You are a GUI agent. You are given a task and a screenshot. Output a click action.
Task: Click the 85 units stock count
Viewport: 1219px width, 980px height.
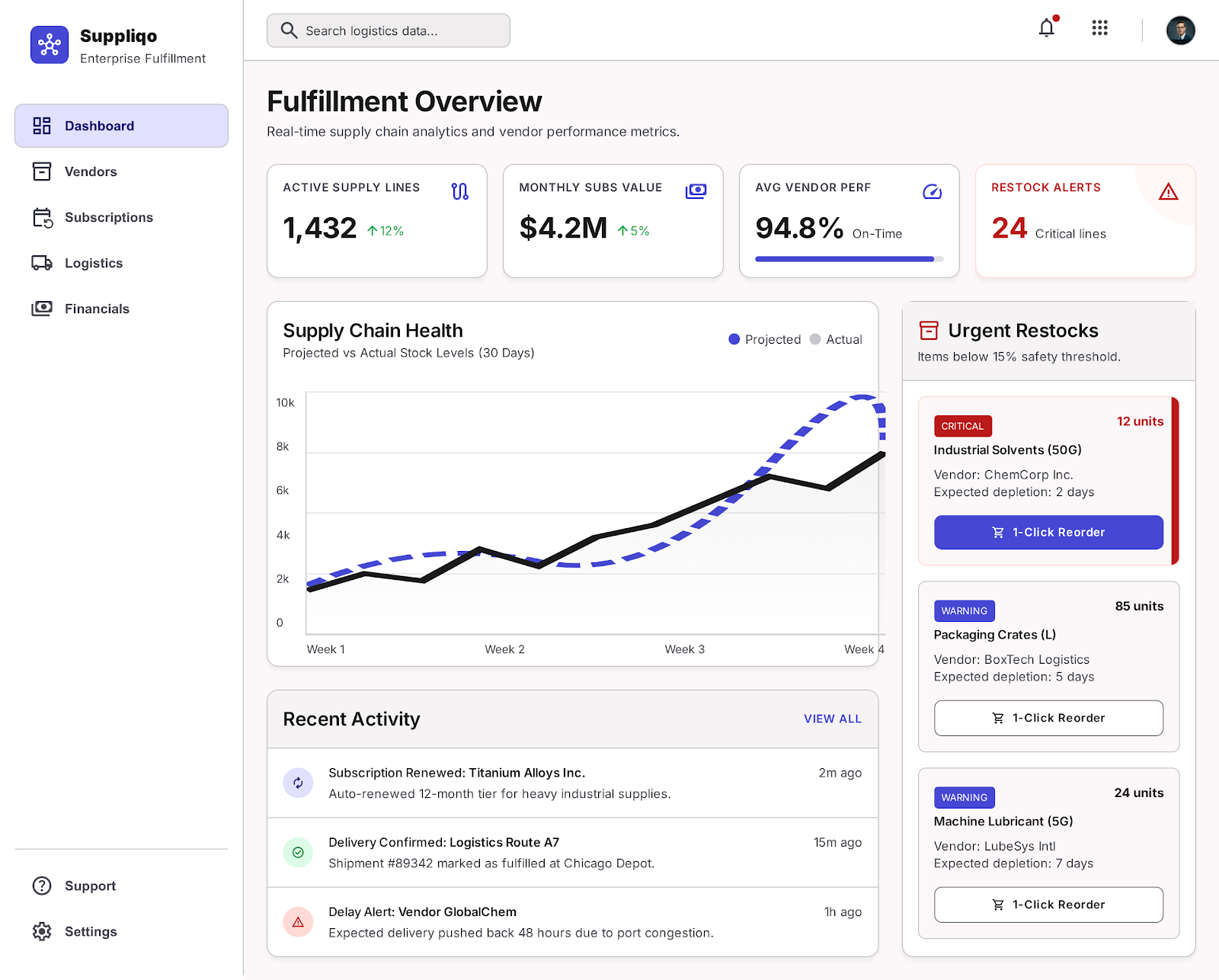point(1140,606)
